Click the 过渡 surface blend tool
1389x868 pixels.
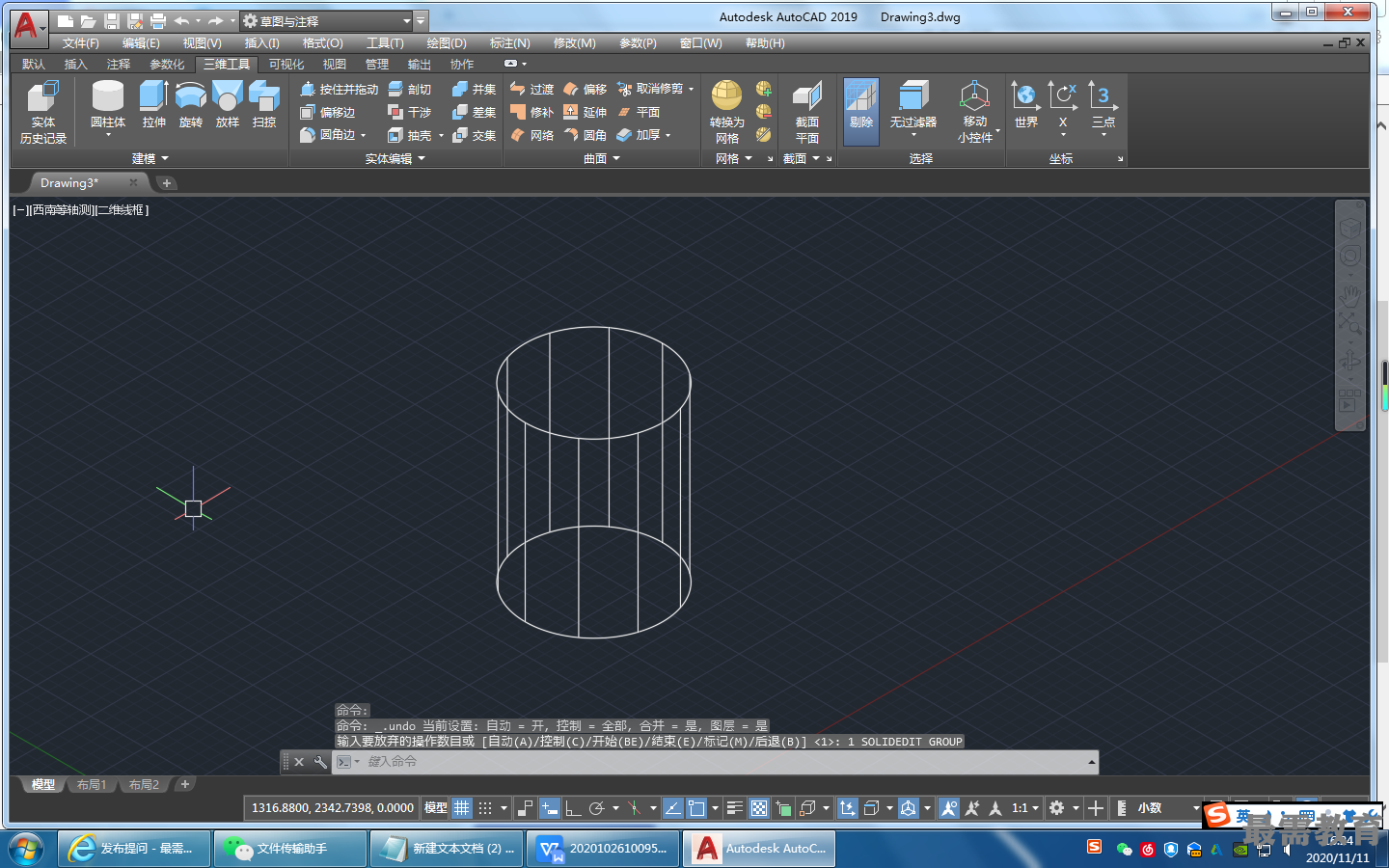pos(532,89)
